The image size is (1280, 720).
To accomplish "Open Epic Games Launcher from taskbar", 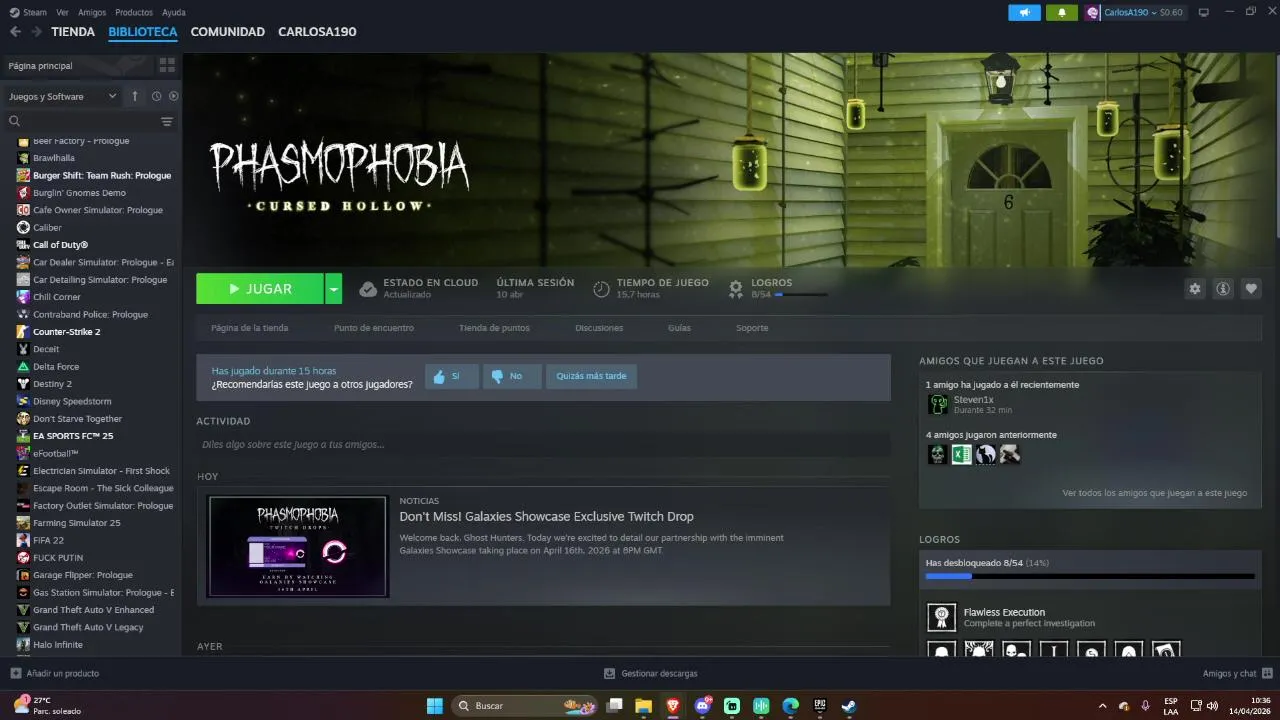I will (x=820, y=705).
